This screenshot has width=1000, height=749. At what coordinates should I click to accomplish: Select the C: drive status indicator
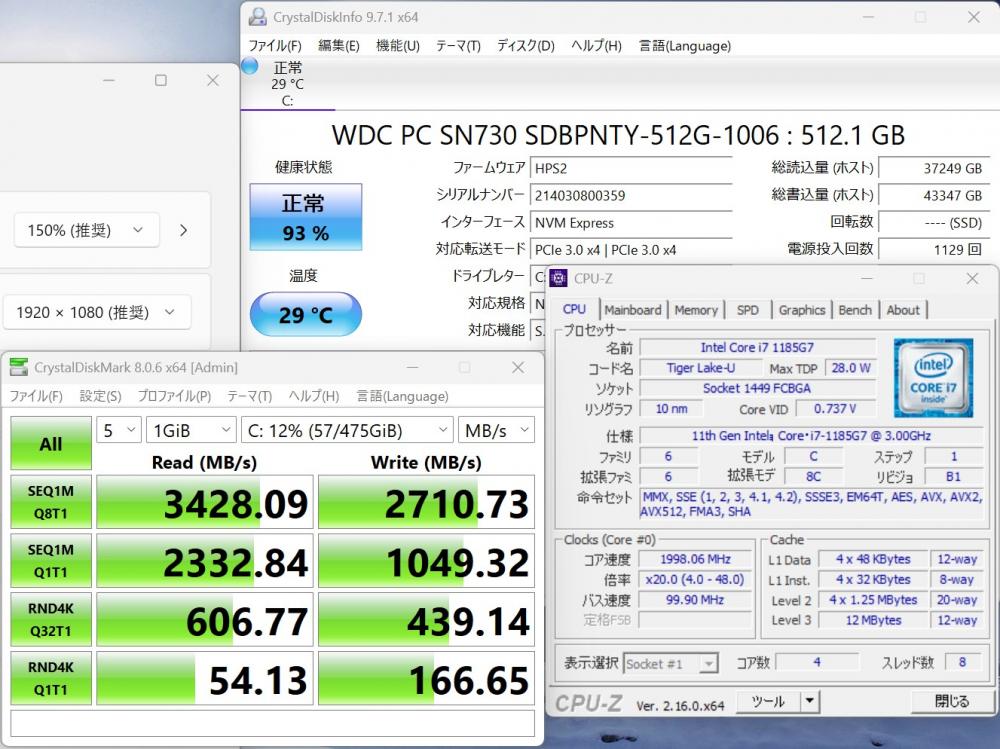click(286, 83)
